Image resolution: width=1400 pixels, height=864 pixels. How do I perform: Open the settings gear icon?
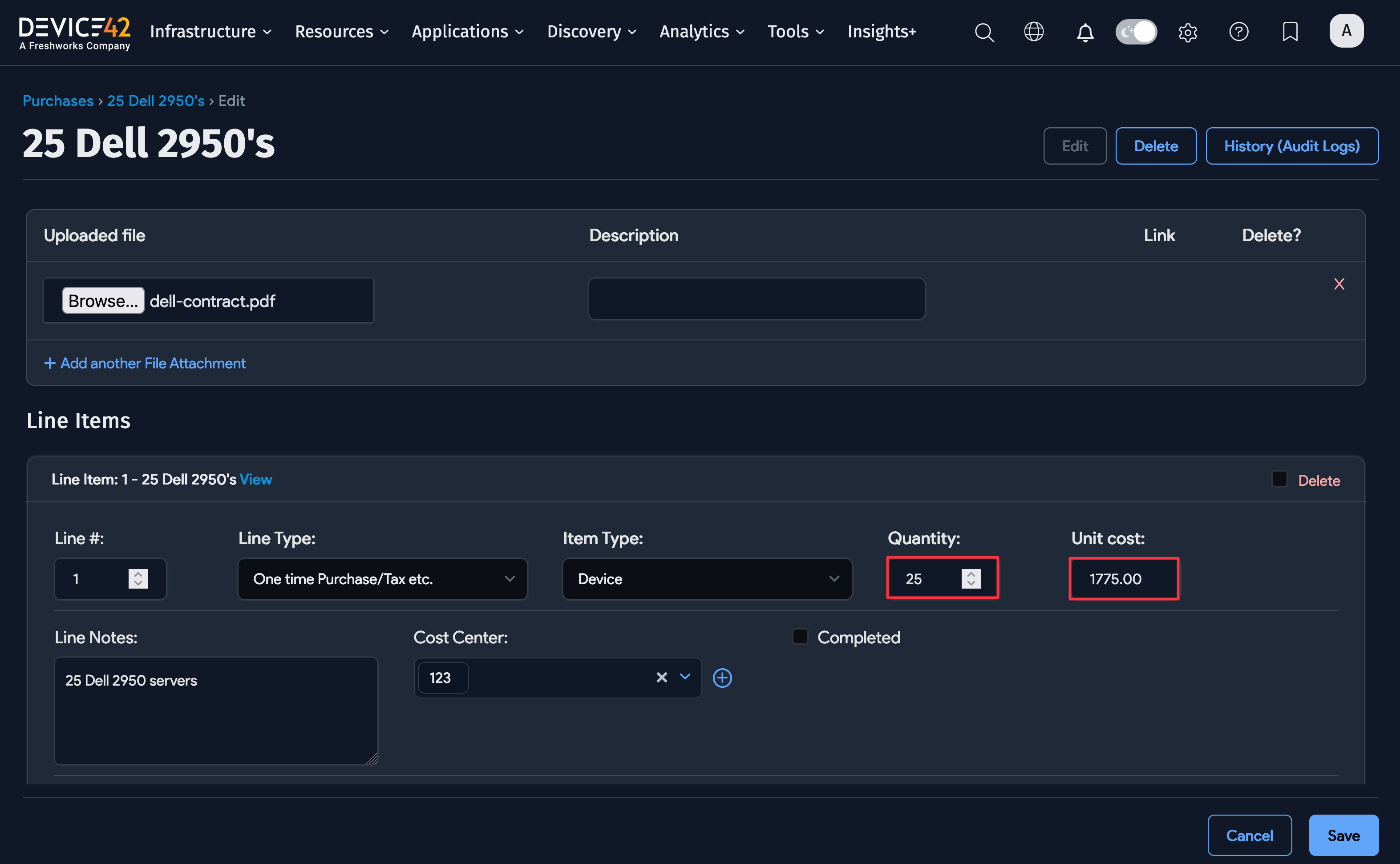pos(1187,32)
